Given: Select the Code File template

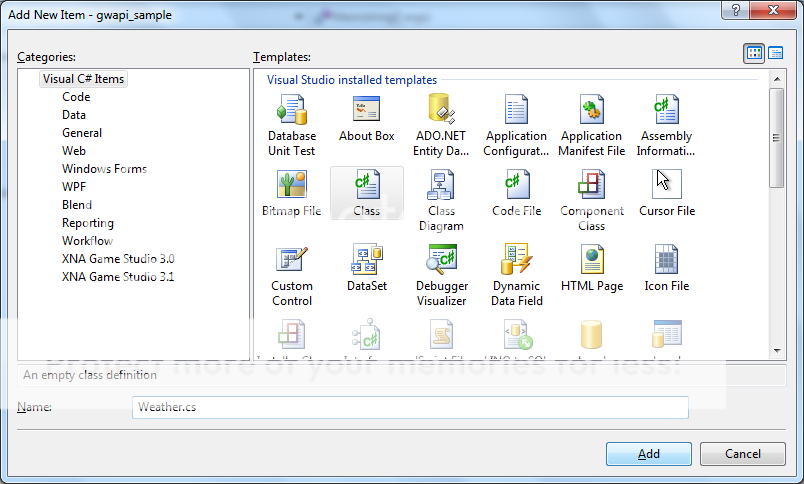Looking at the screenshot, I should click(x=516, y=193).
